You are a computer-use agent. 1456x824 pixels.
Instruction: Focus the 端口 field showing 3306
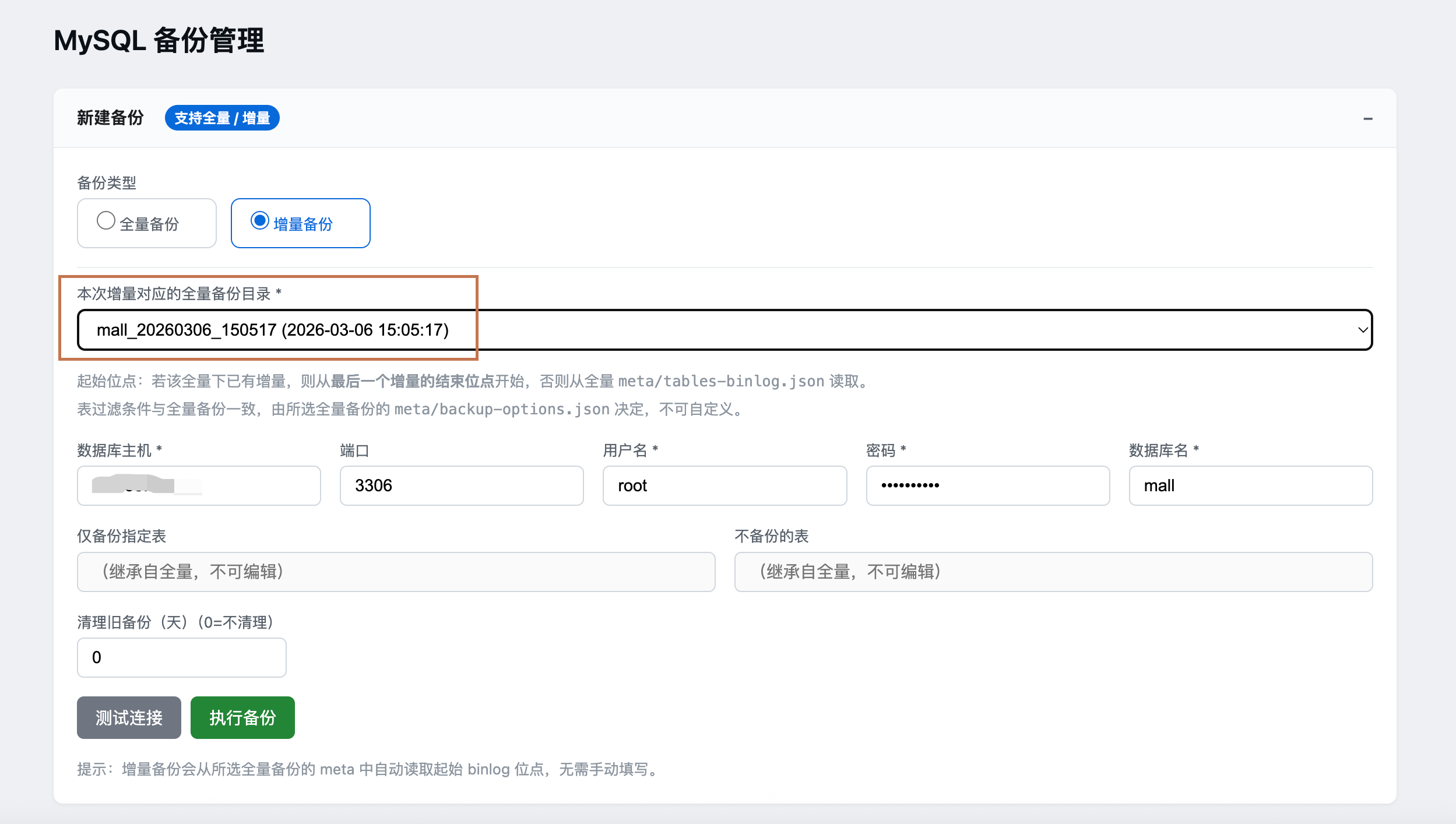pyautogui.click(x=461, y=485)
